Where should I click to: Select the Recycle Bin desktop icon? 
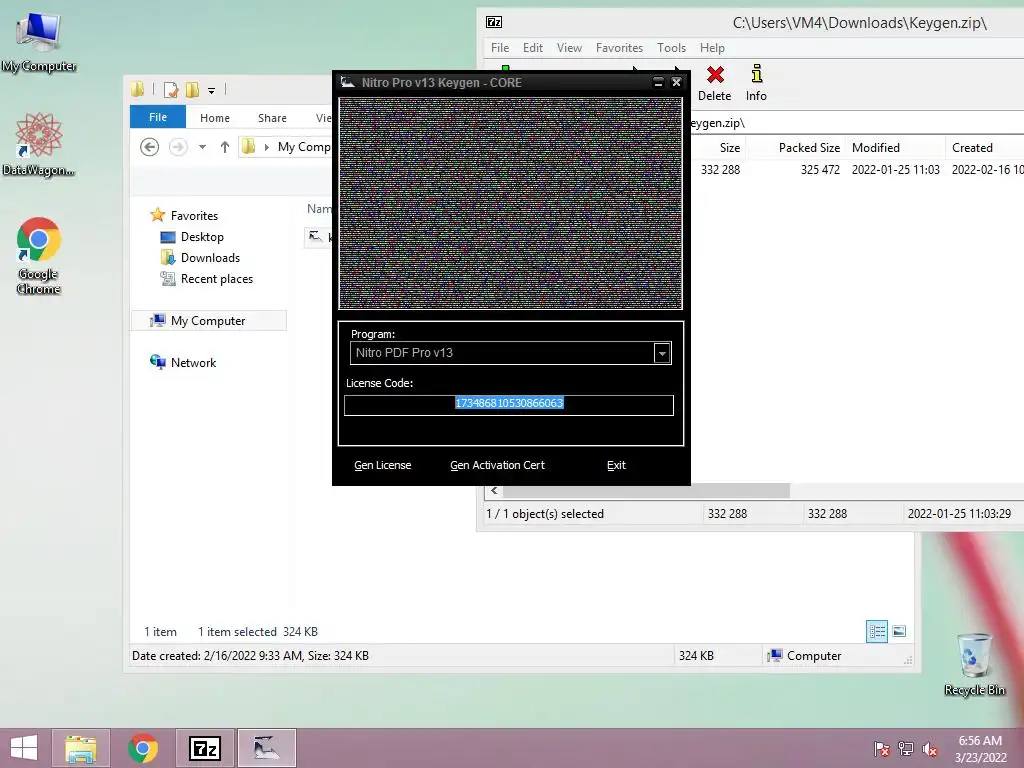(974, 664)
